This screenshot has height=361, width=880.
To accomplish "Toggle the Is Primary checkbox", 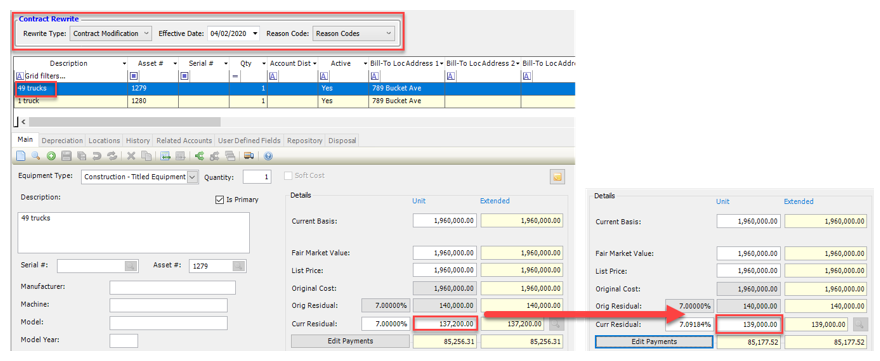I will [219, 199].
